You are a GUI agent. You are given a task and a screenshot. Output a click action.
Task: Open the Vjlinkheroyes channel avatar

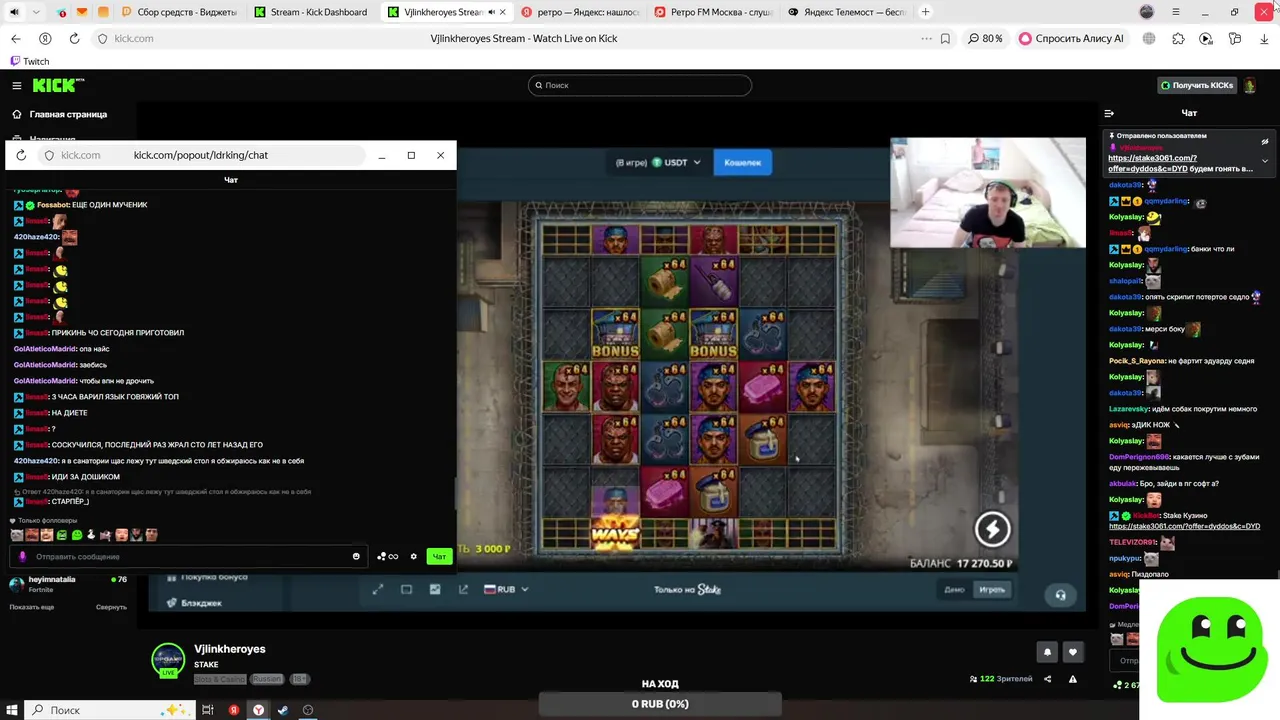pyautogui.click(x=168, y=660)
